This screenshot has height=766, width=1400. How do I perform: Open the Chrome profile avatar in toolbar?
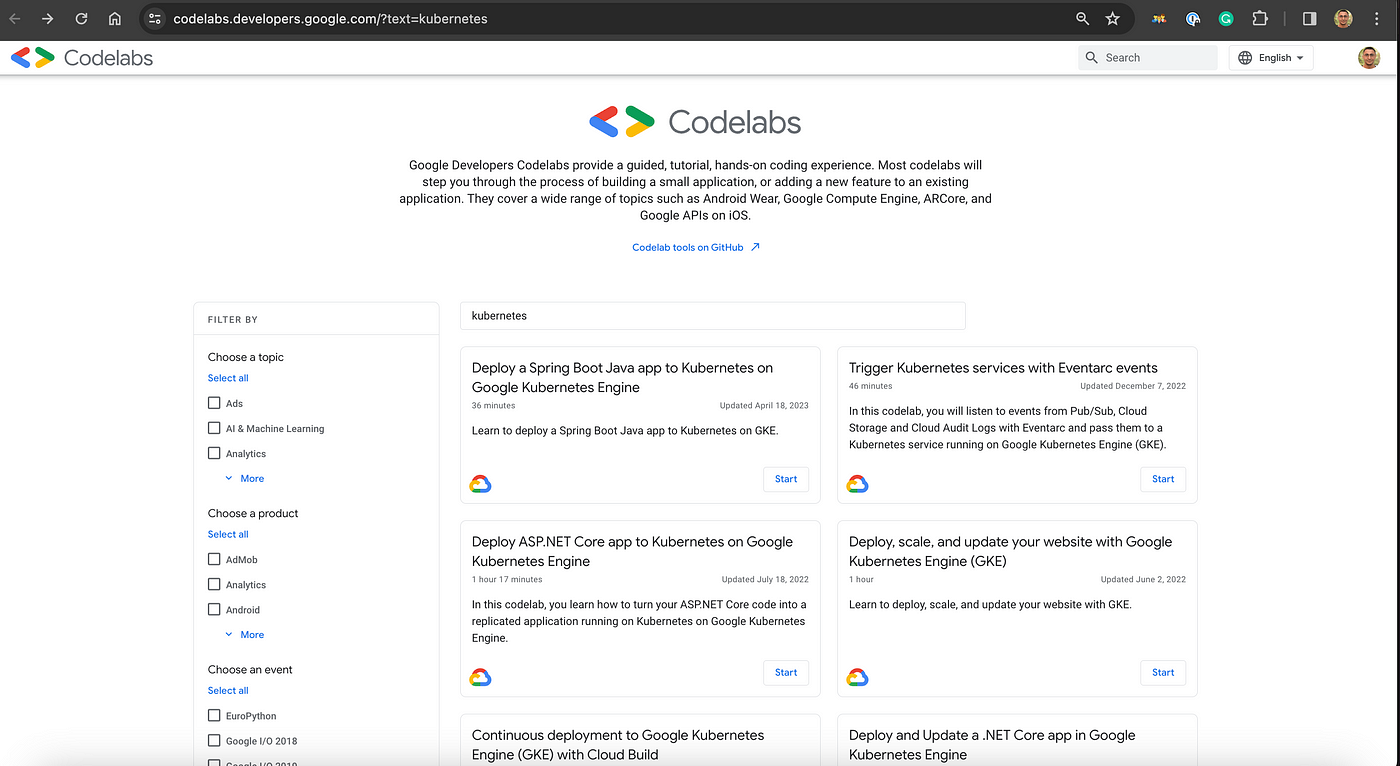click(x=1343, y=19)
